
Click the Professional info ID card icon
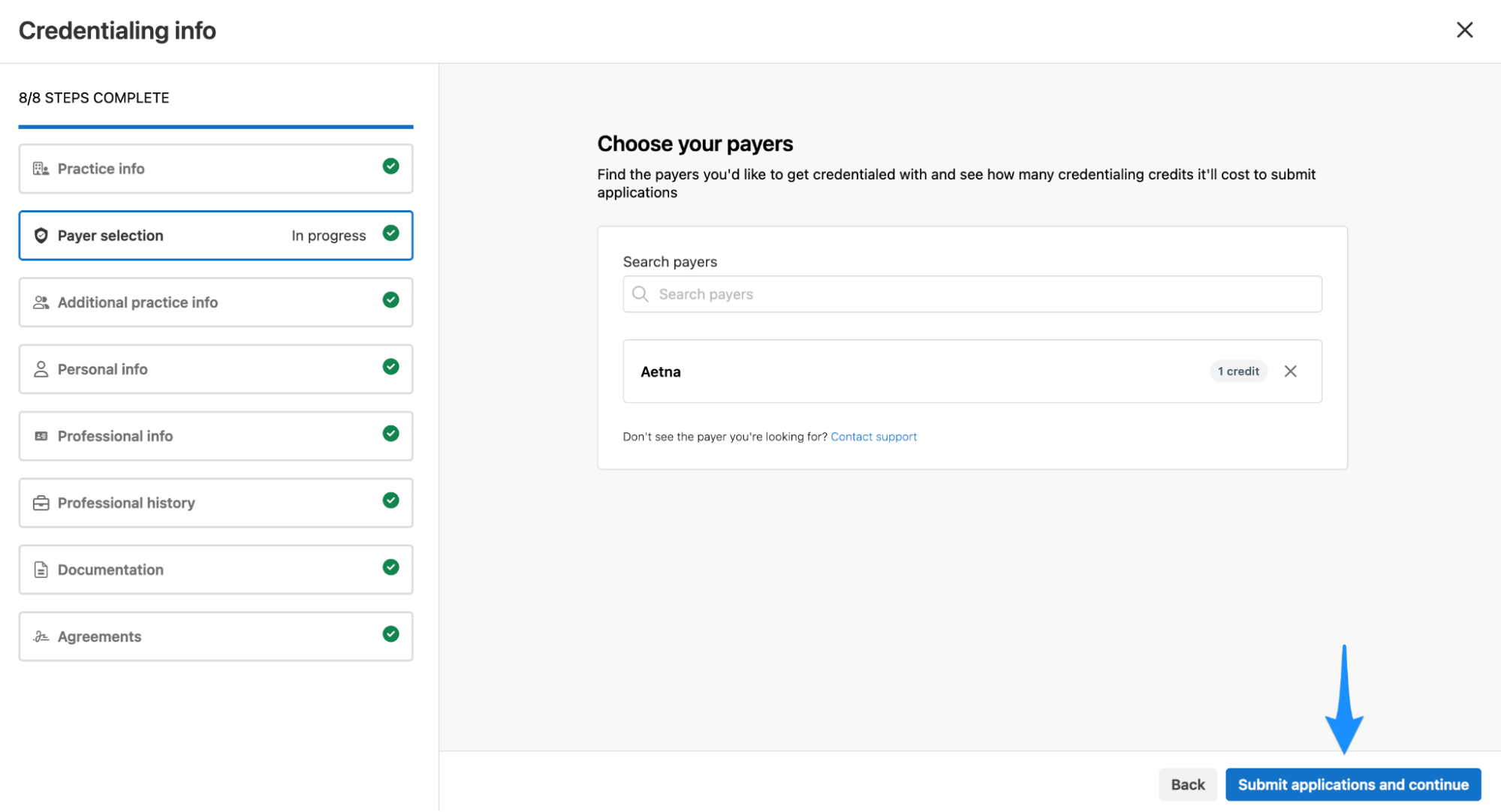point(41,436)
